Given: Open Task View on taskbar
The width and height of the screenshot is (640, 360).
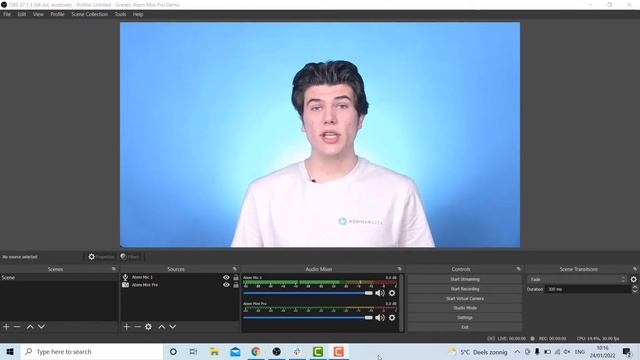Looking at the screenshot, I should tap(193, 351).
